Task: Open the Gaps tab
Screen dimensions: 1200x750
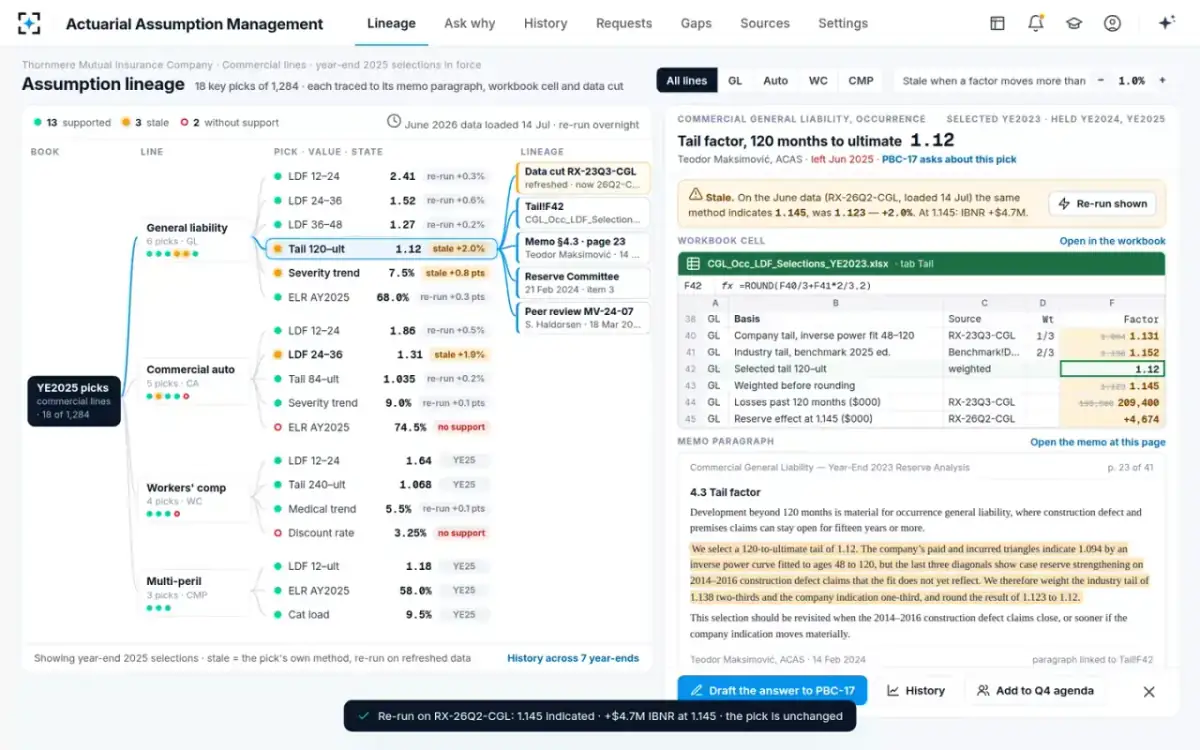Action: 696,23
